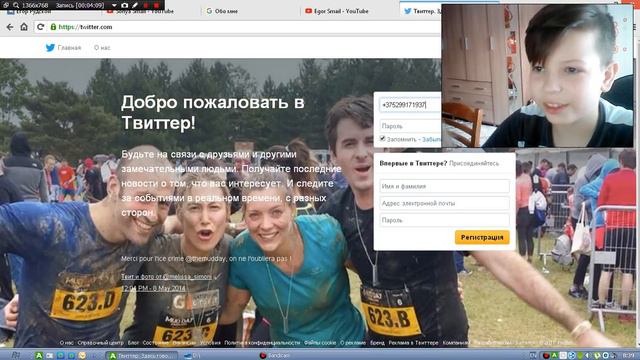Open О рекламе footer link
Viewport: 640px width, 360px height.
tap(353, 343)
